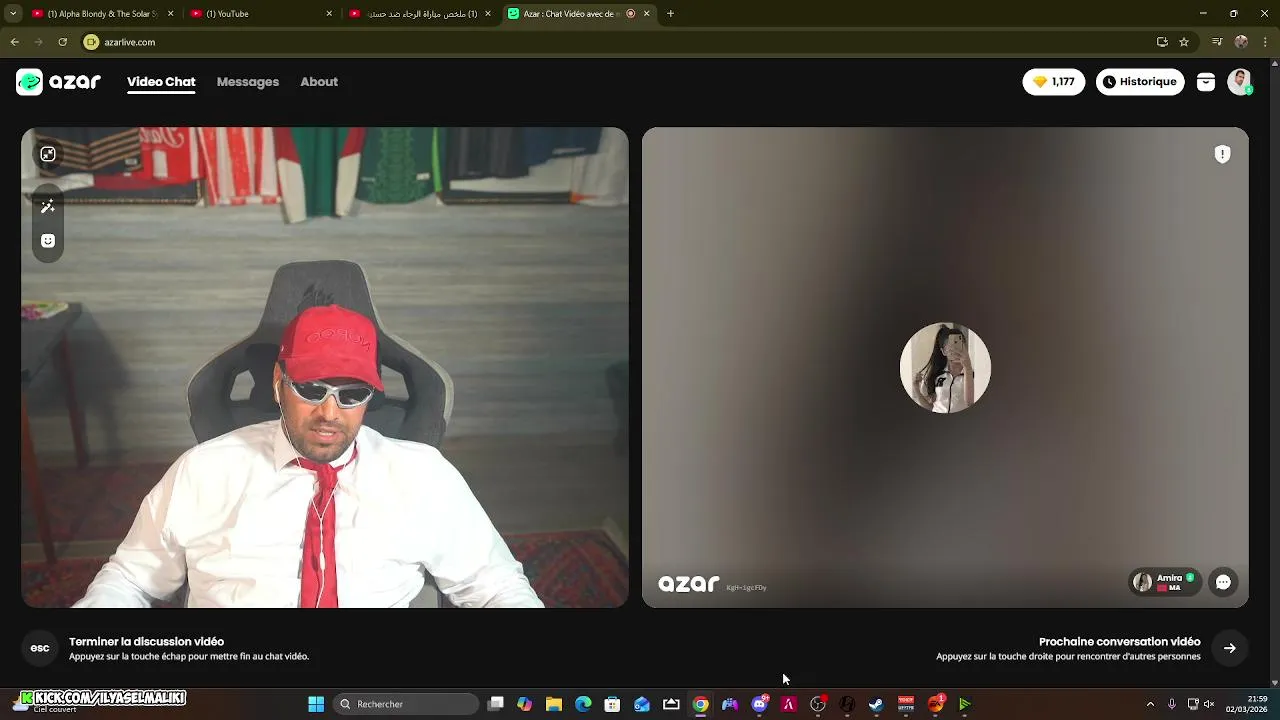Open the Chrome profile avatar
This screenshot has width=1280, height=720.
[x=1241, y=42]
